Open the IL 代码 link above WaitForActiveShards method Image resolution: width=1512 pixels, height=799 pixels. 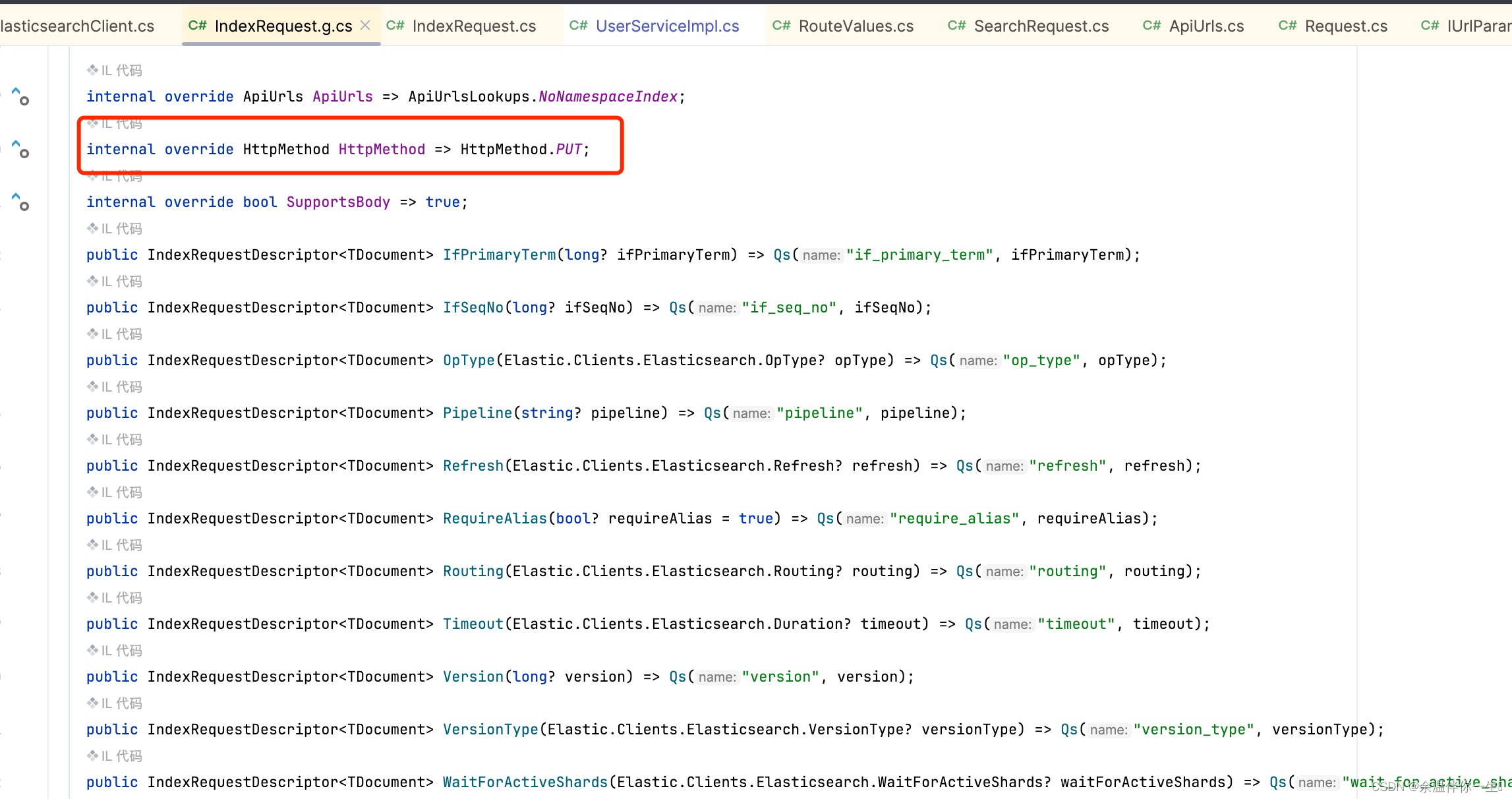pyautogui.click(x=114, y=755)
